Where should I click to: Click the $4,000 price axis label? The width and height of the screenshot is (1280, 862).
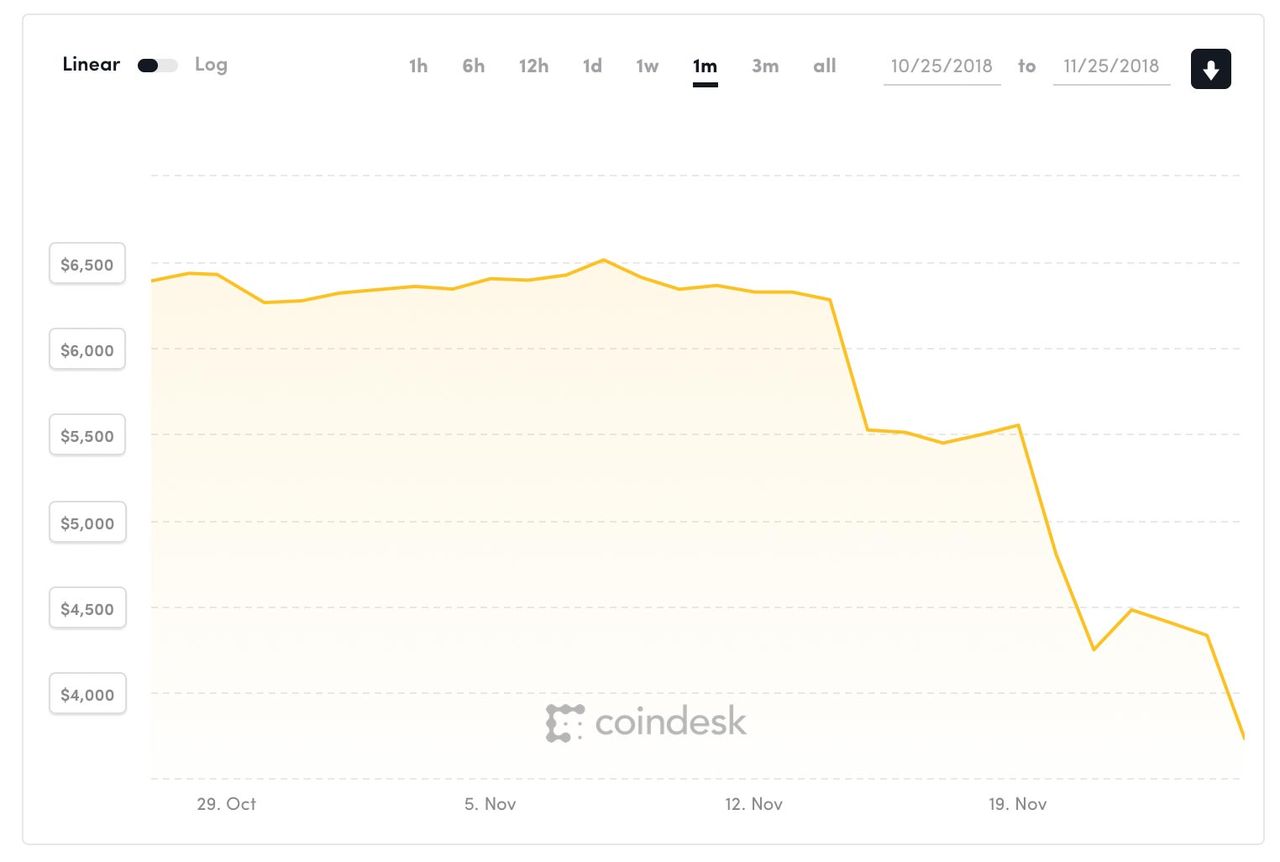click(87, 694)
